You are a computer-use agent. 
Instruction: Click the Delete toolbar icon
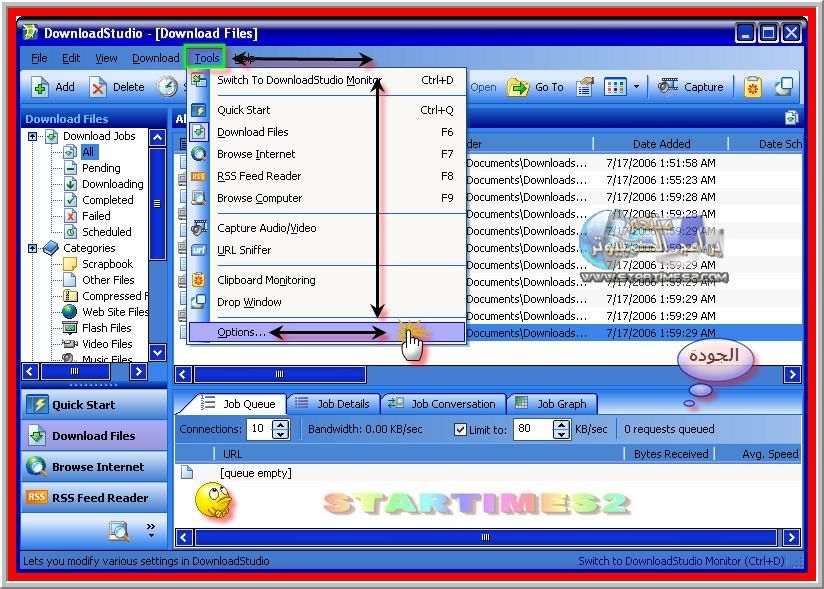(98, 87)
